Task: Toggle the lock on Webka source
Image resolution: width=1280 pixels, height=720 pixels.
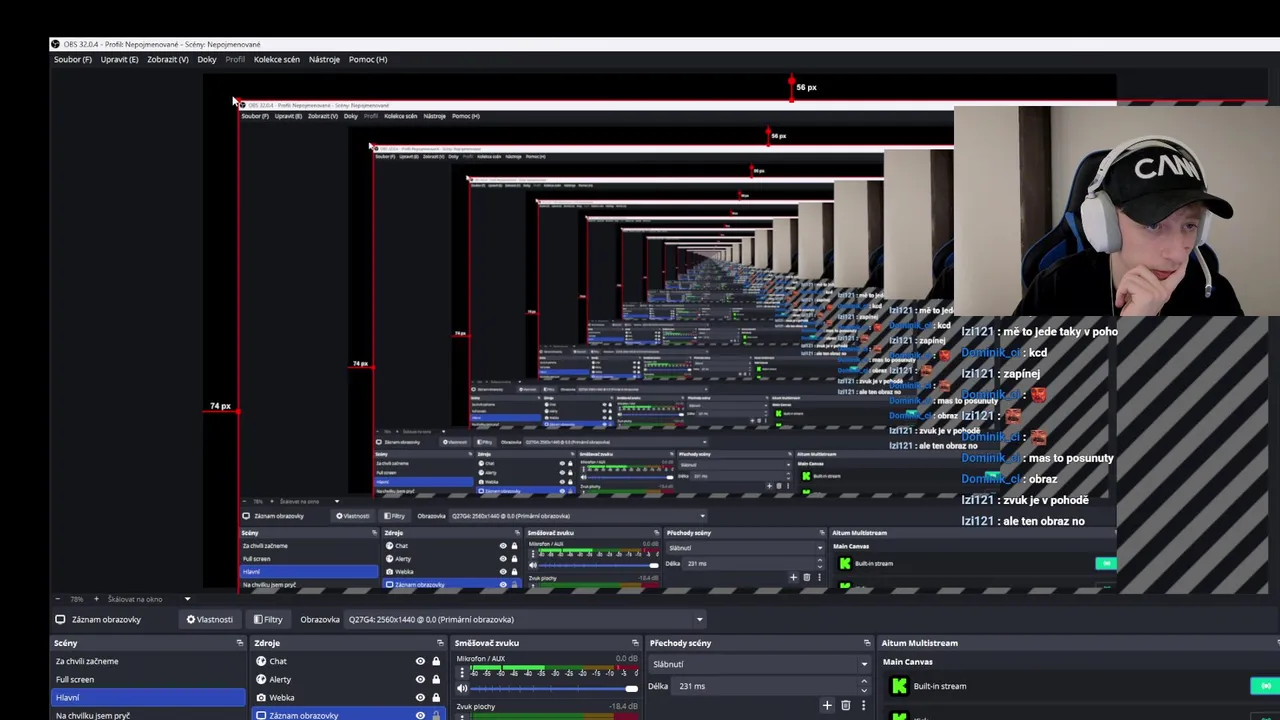Action: (436, 697)
